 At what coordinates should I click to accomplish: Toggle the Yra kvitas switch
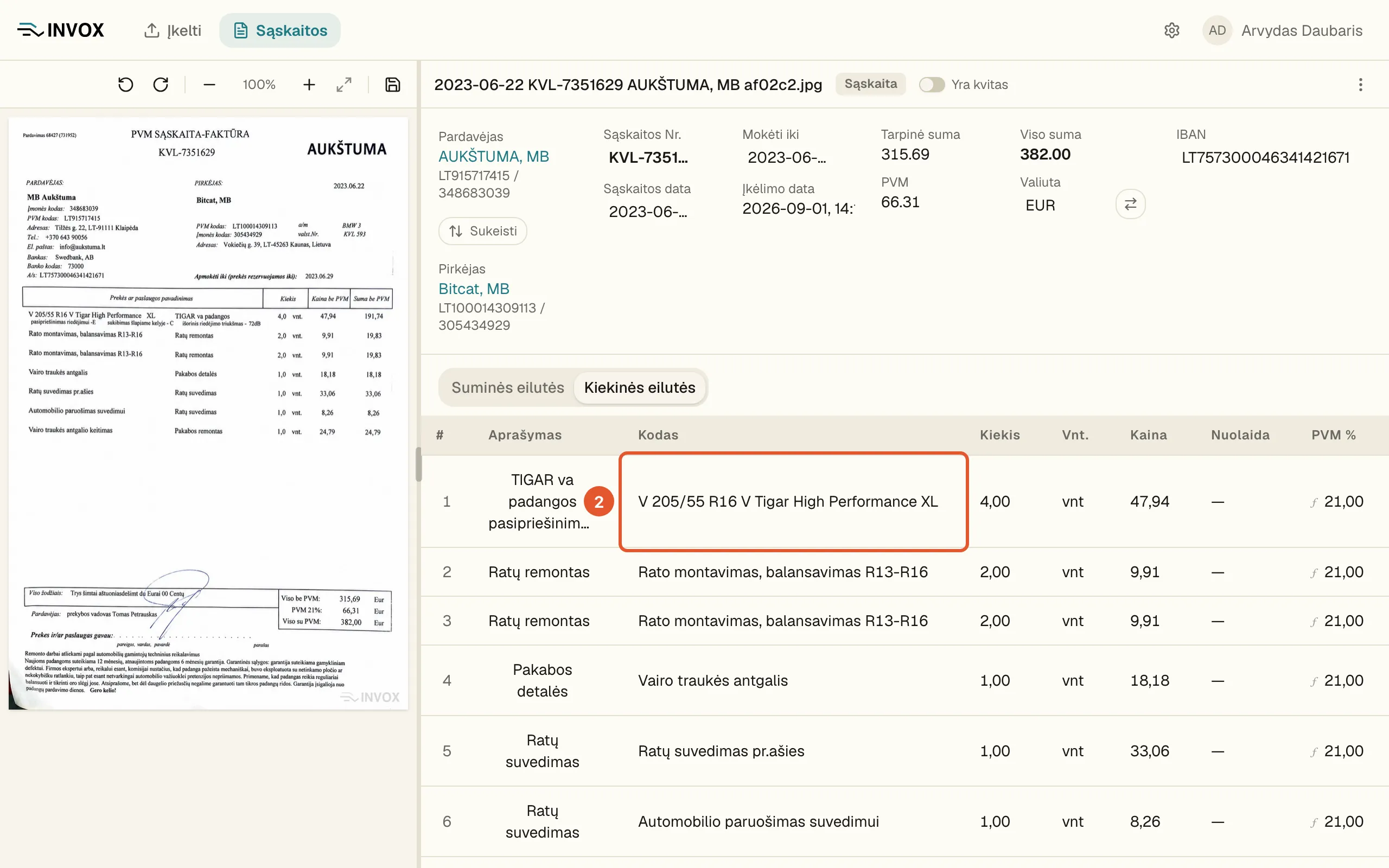[x=932, y=85]
